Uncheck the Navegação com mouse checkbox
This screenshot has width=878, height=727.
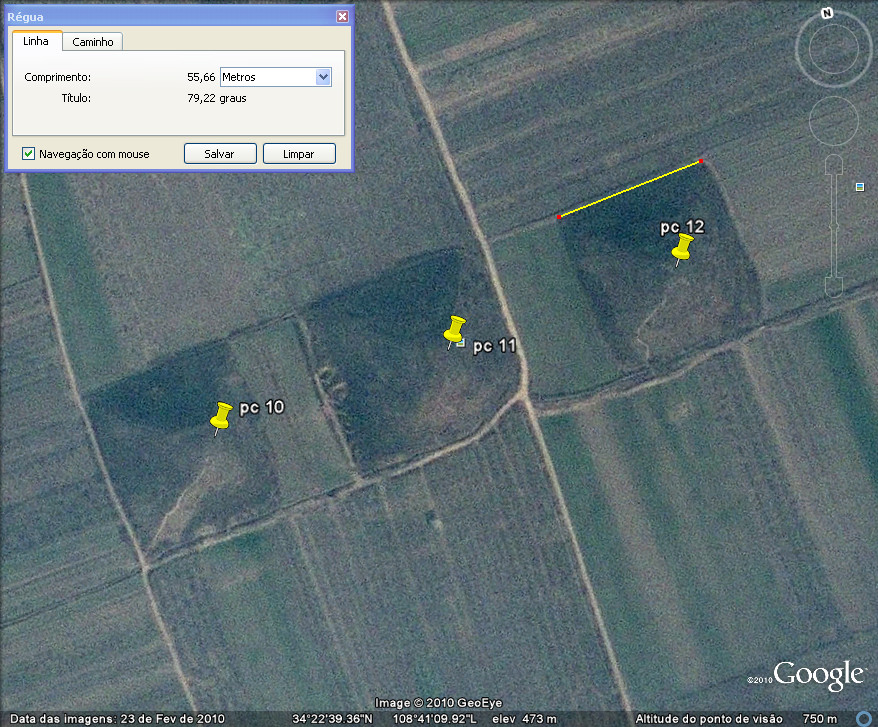[x=29, y=154]
